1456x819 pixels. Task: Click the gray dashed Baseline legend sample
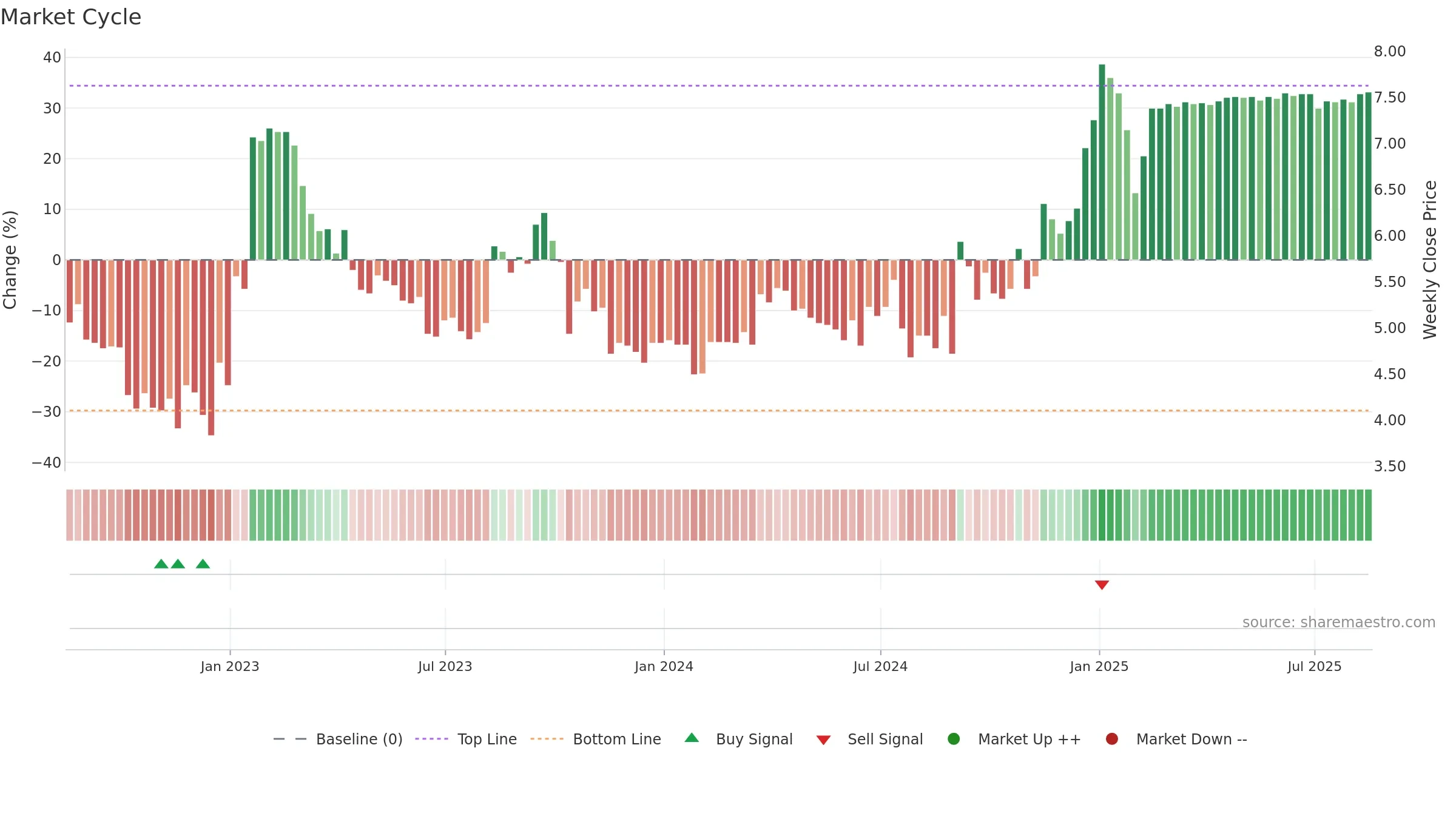click(290, 739)
